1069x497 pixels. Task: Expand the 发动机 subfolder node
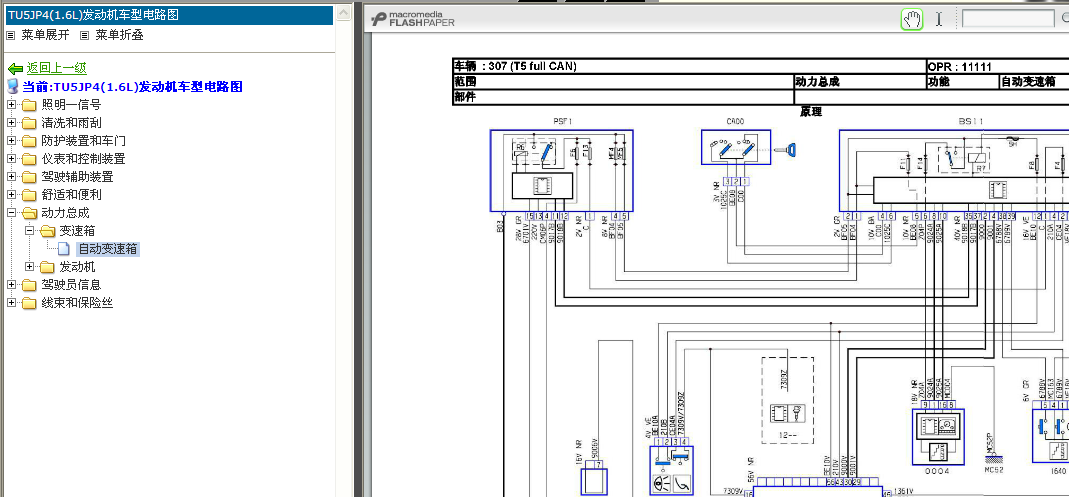point(29,267)
